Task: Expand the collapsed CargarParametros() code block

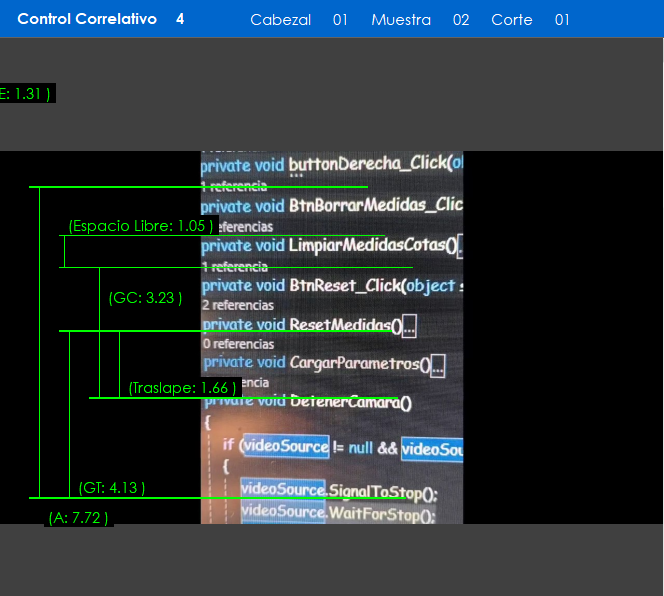Action: click(438, 366)
